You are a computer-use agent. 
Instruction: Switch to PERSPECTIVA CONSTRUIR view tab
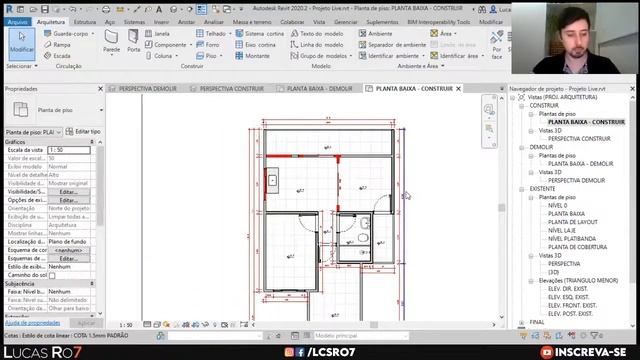(228, 89)
